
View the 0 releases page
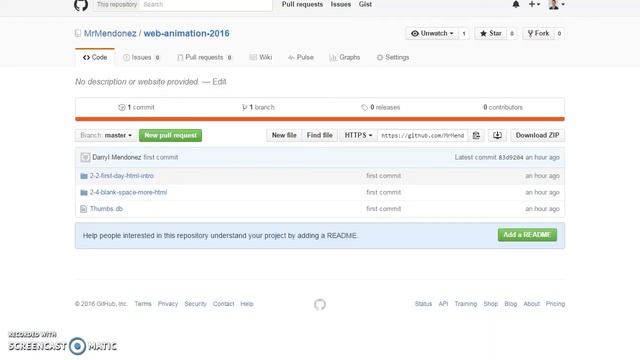(x=380, y=107)
